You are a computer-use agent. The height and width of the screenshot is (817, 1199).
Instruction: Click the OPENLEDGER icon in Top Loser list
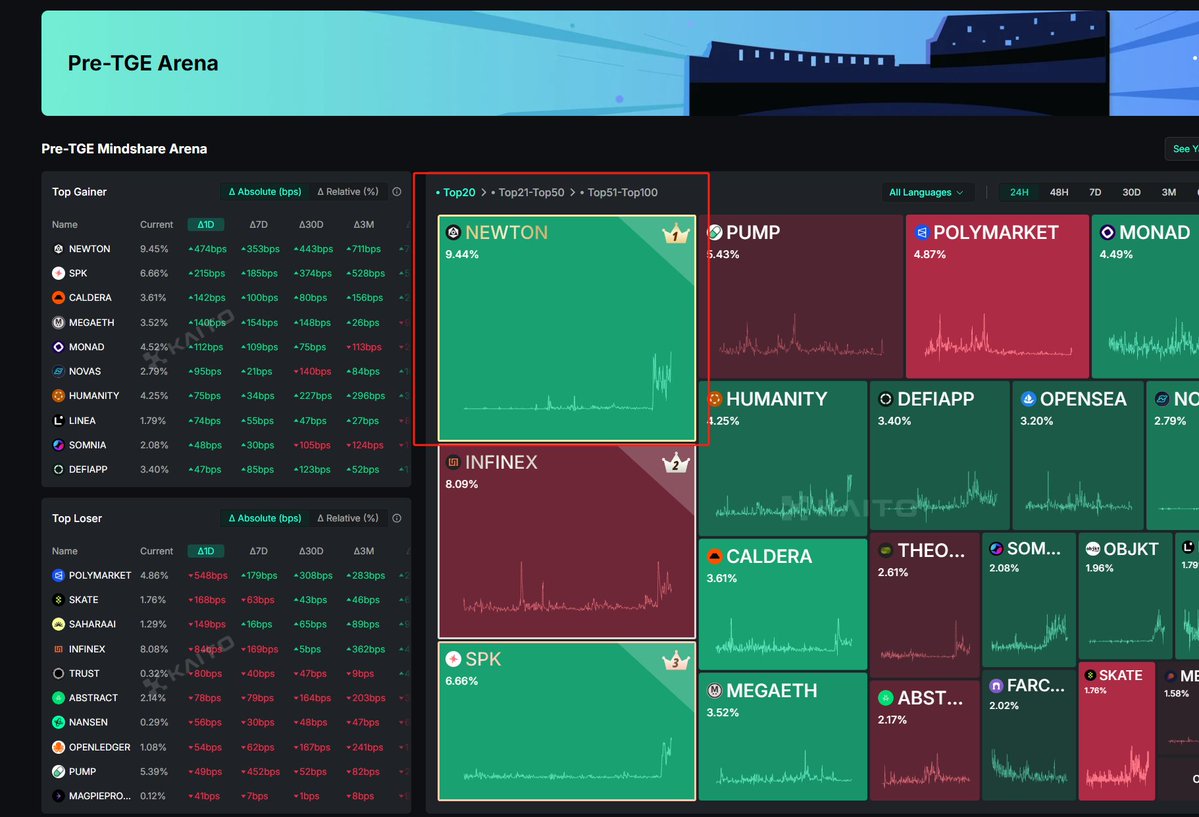(58, 747)
